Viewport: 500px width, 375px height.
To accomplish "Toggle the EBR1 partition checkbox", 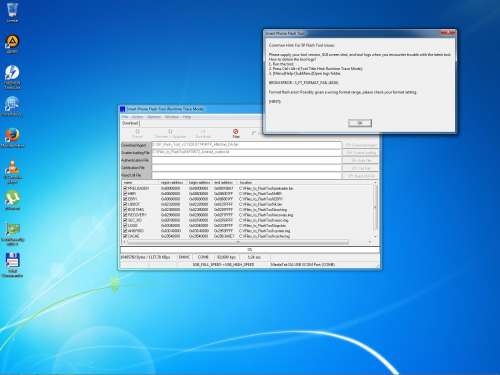I will coord(125,199).
